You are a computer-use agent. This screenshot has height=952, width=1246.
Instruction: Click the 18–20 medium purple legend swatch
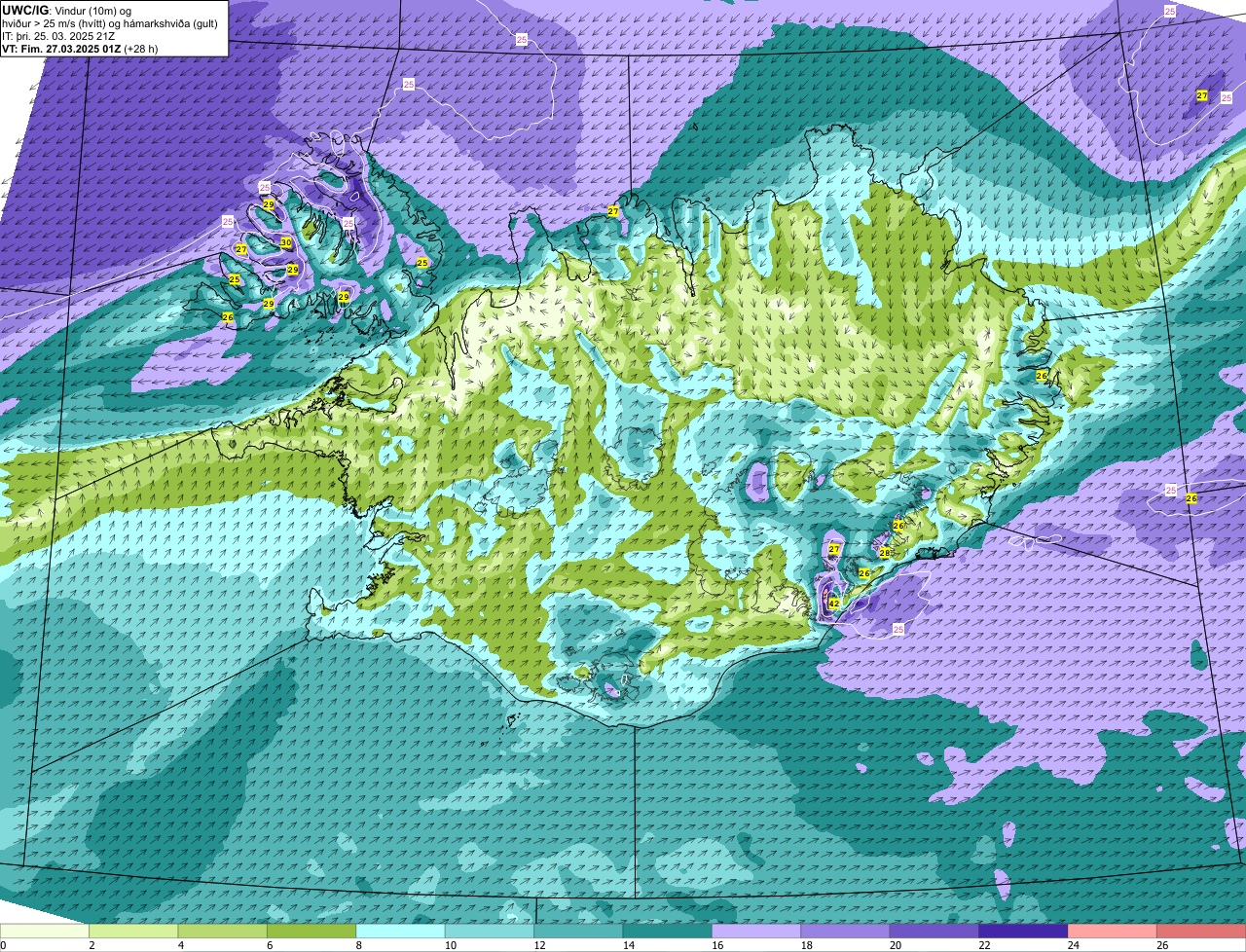[x=846, y=932]
